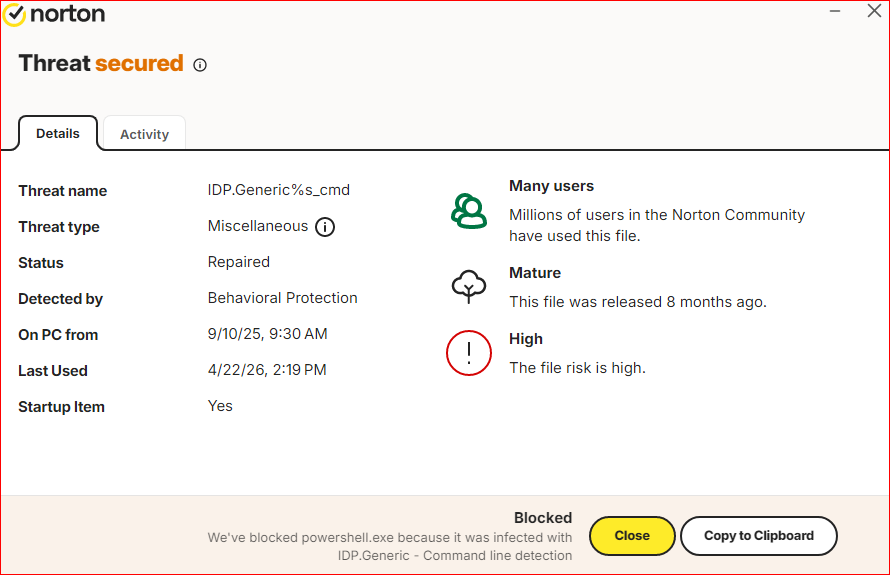Click the Last Used label
Screen dimensions: 890x575
[x=53, y=371]
